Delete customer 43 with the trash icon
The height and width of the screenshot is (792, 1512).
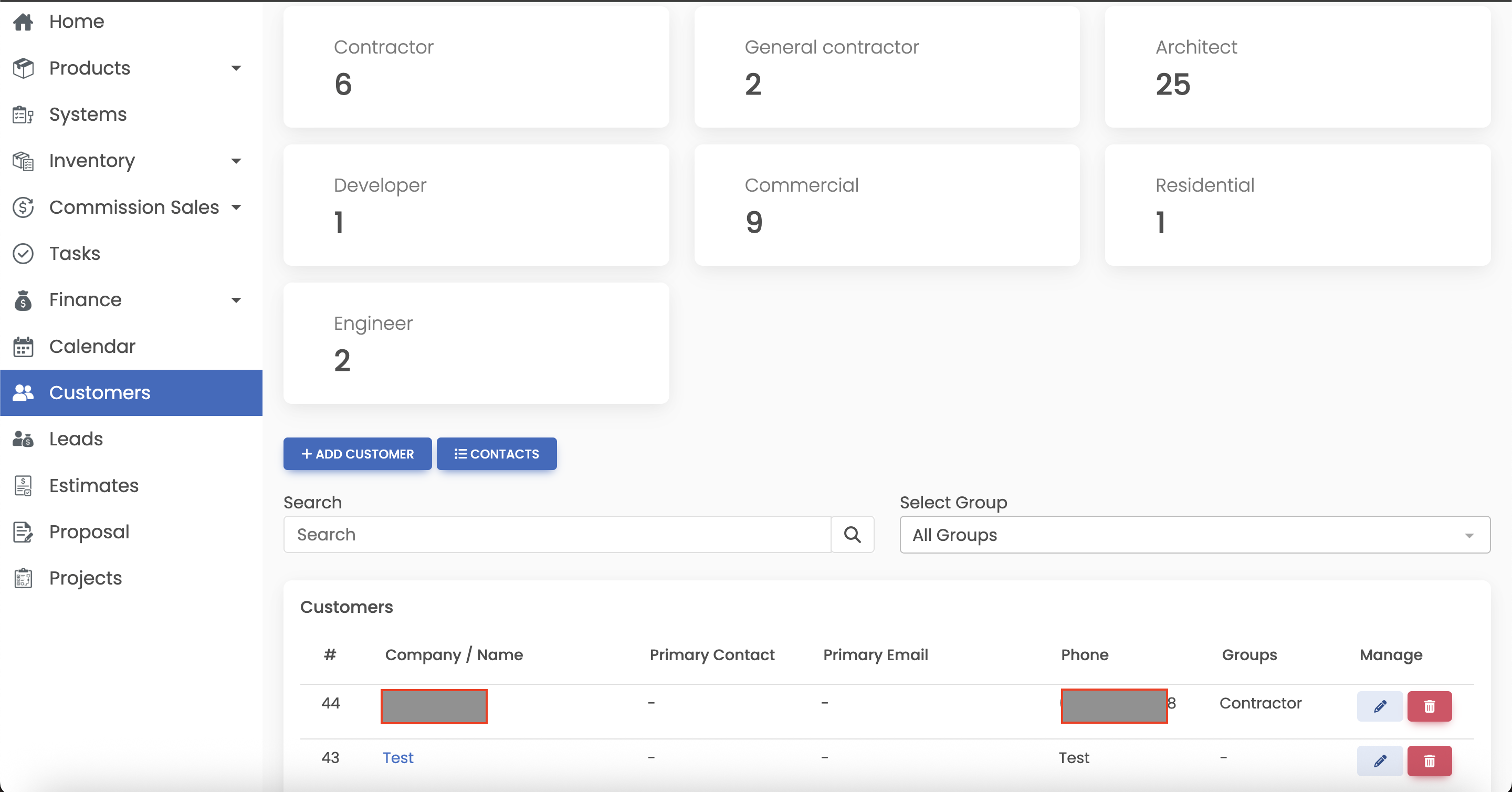point(1429,761)
